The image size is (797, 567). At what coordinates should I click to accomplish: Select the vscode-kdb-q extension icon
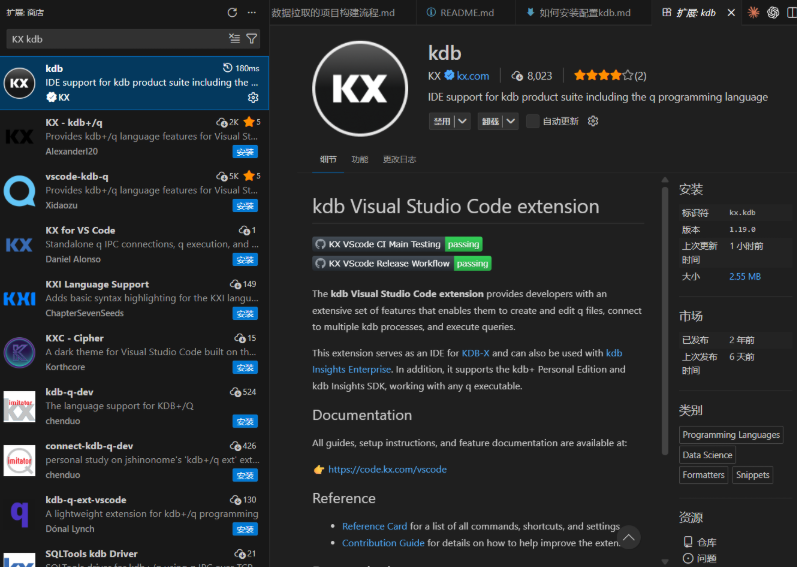point(19,191)
